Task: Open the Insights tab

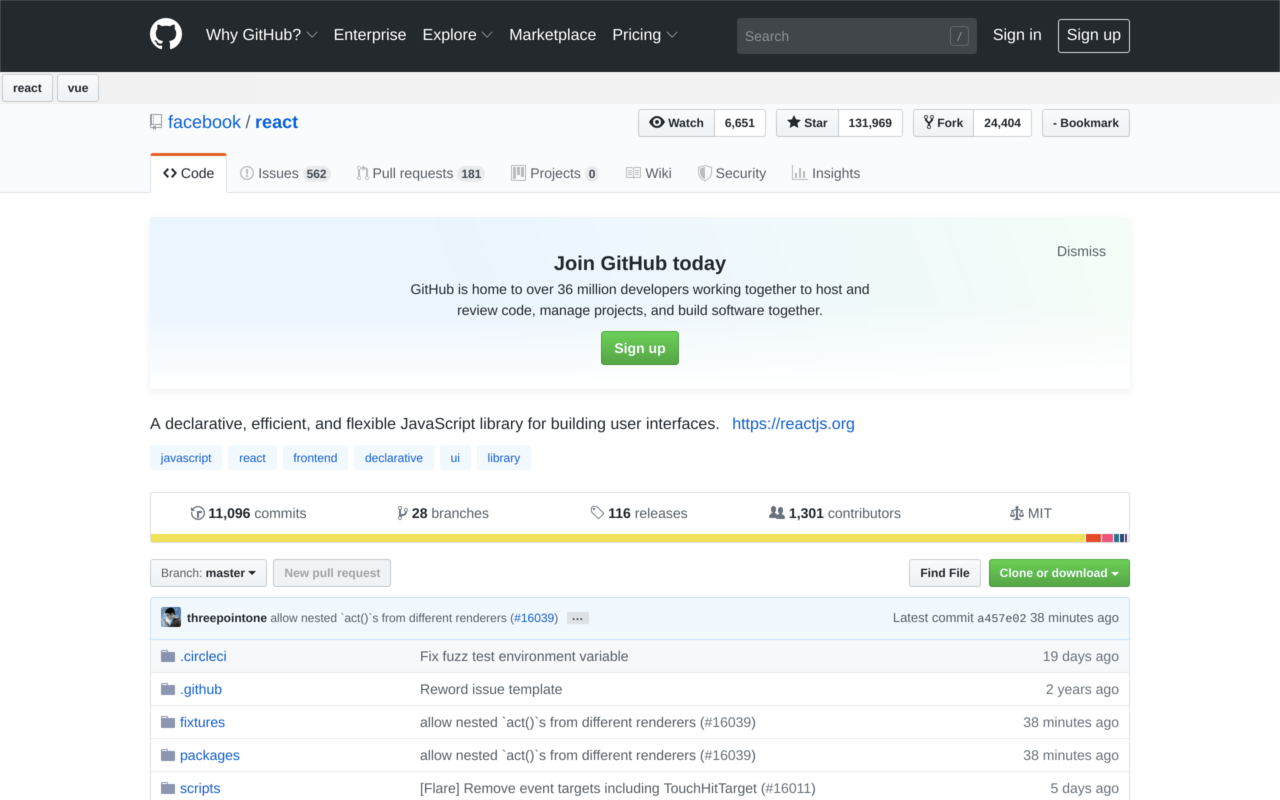Action: point(836,172)
